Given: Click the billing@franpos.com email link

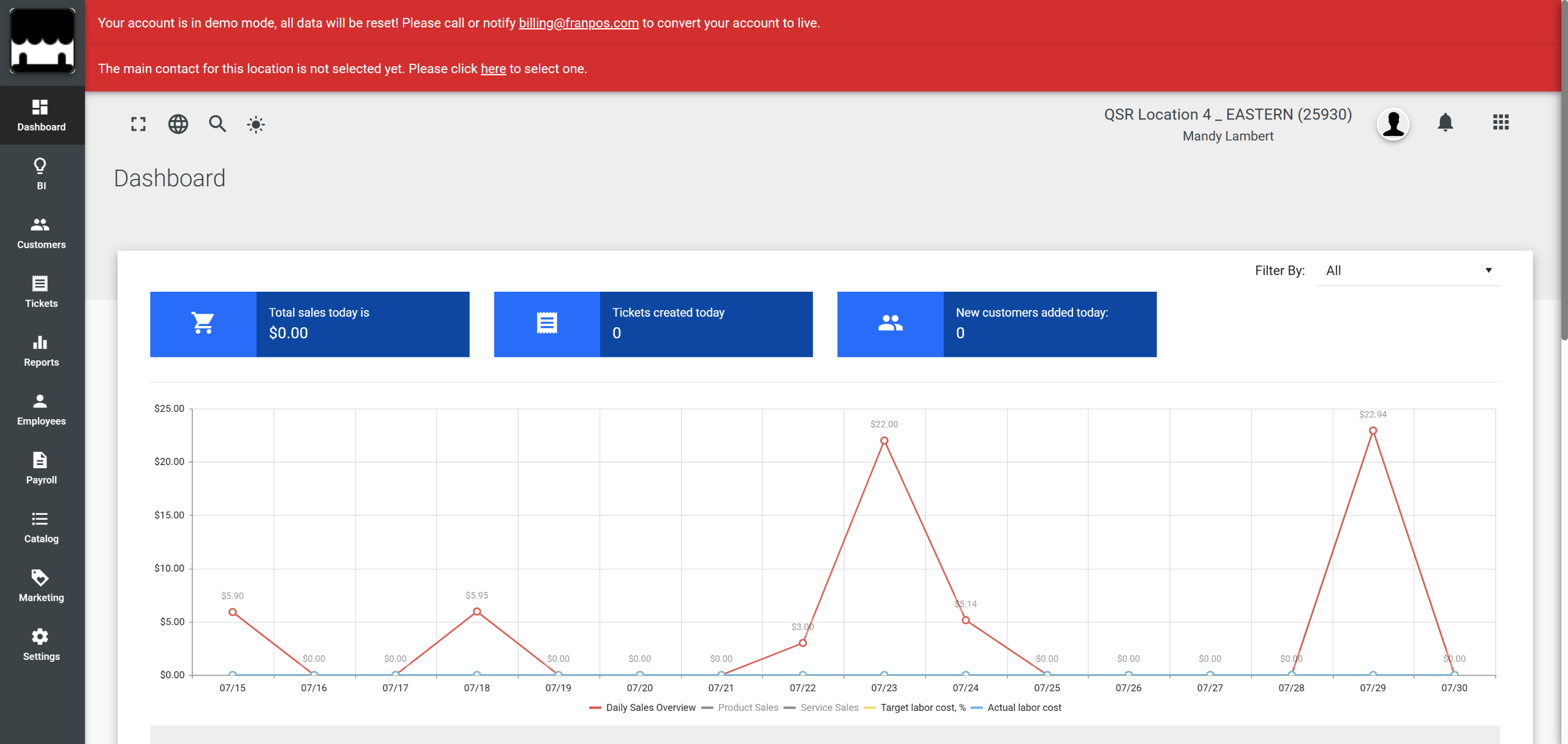Looking at the screenshot, I should [x=578, y=23].
